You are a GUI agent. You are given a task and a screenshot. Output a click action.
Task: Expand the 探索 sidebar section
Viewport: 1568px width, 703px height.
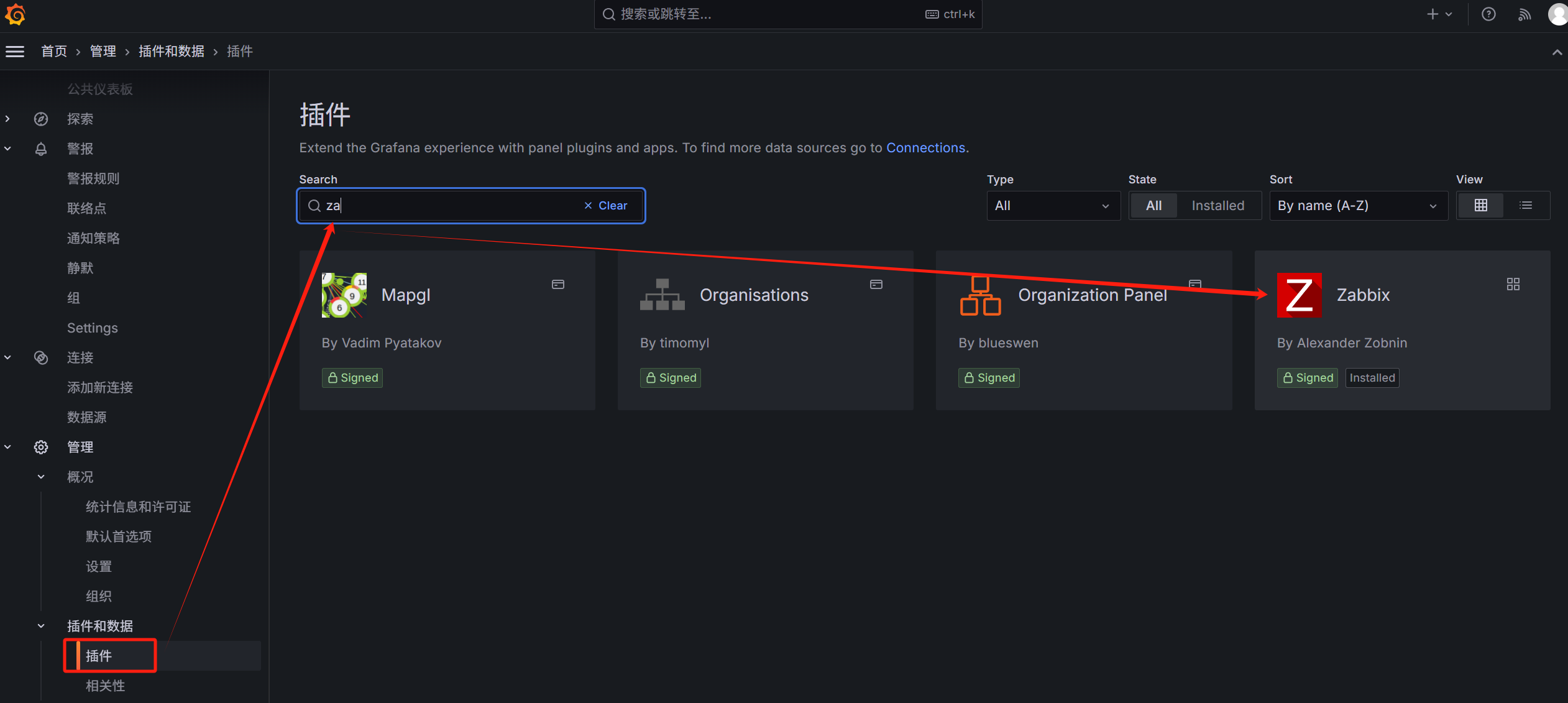7,119
